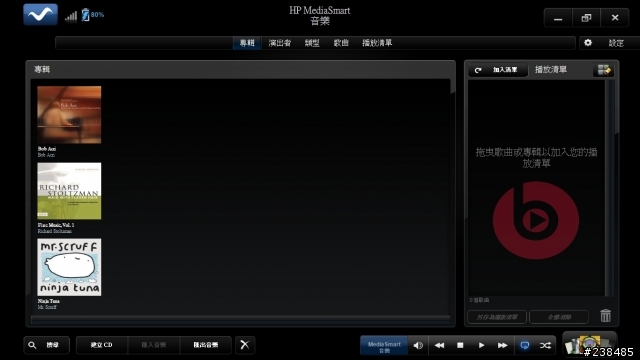Click the HP MediaSmart logo icon
This screenshot has width=640, height=360.
(x=40, y=15)
